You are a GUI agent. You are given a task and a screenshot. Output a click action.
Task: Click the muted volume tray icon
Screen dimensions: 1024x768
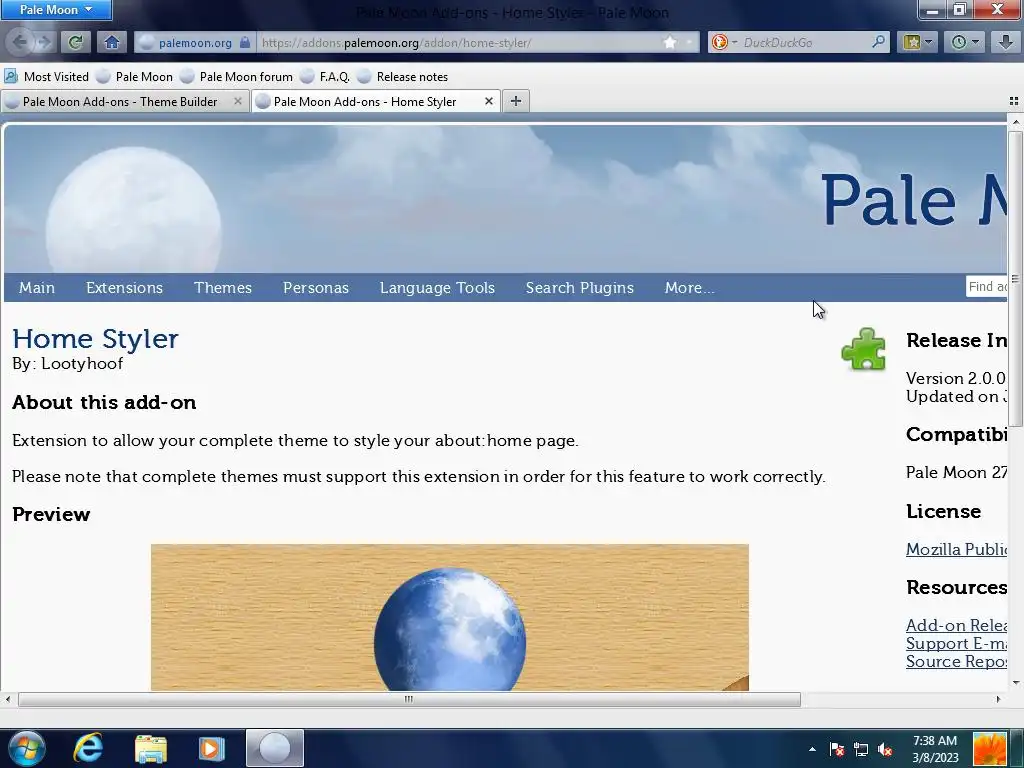(x=886, y=749)
